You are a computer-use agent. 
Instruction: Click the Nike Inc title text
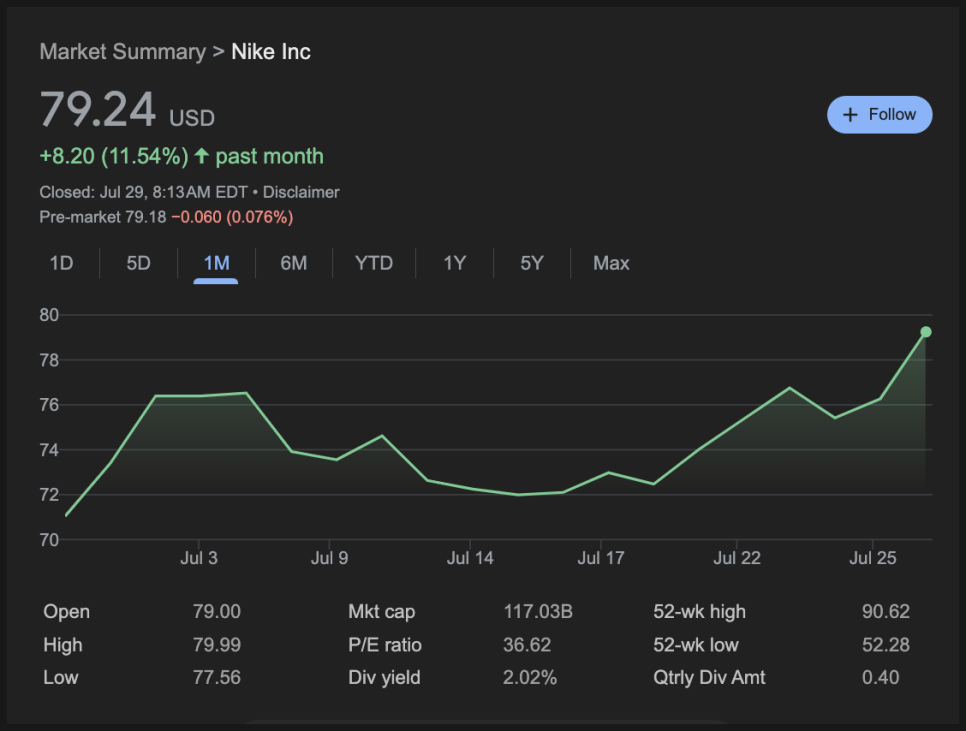click(271, 52)
